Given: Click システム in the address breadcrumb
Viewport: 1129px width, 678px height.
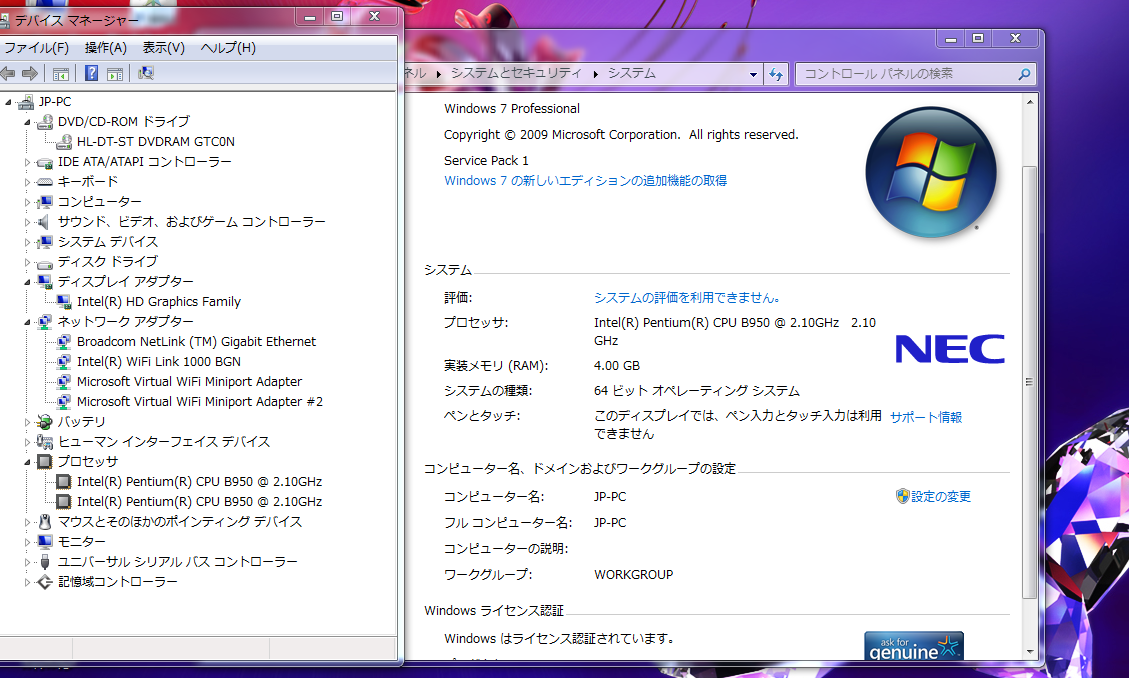Looking at the screenshot, I should coord(631,73).
